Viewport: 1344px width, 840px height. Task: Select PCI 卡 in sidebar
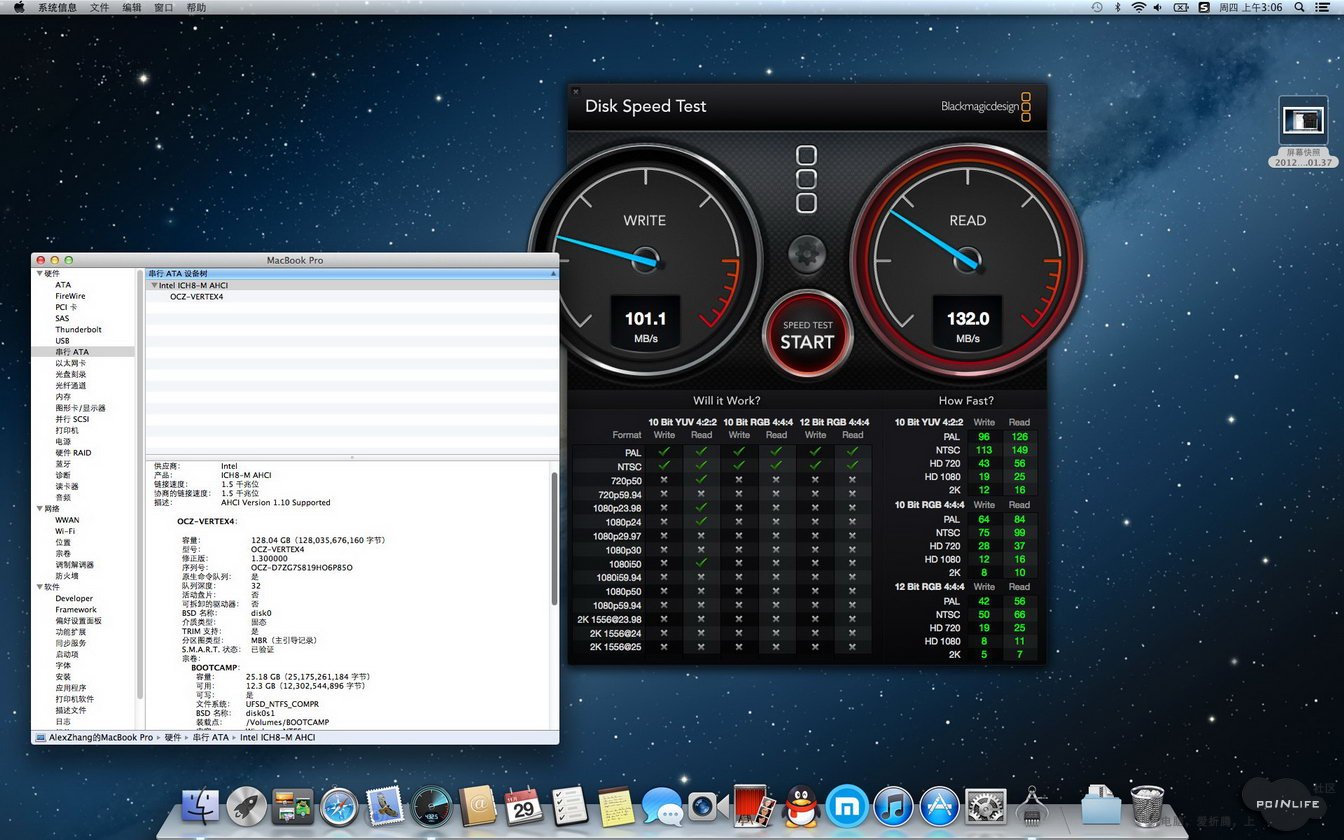click(x=66, y=307)
